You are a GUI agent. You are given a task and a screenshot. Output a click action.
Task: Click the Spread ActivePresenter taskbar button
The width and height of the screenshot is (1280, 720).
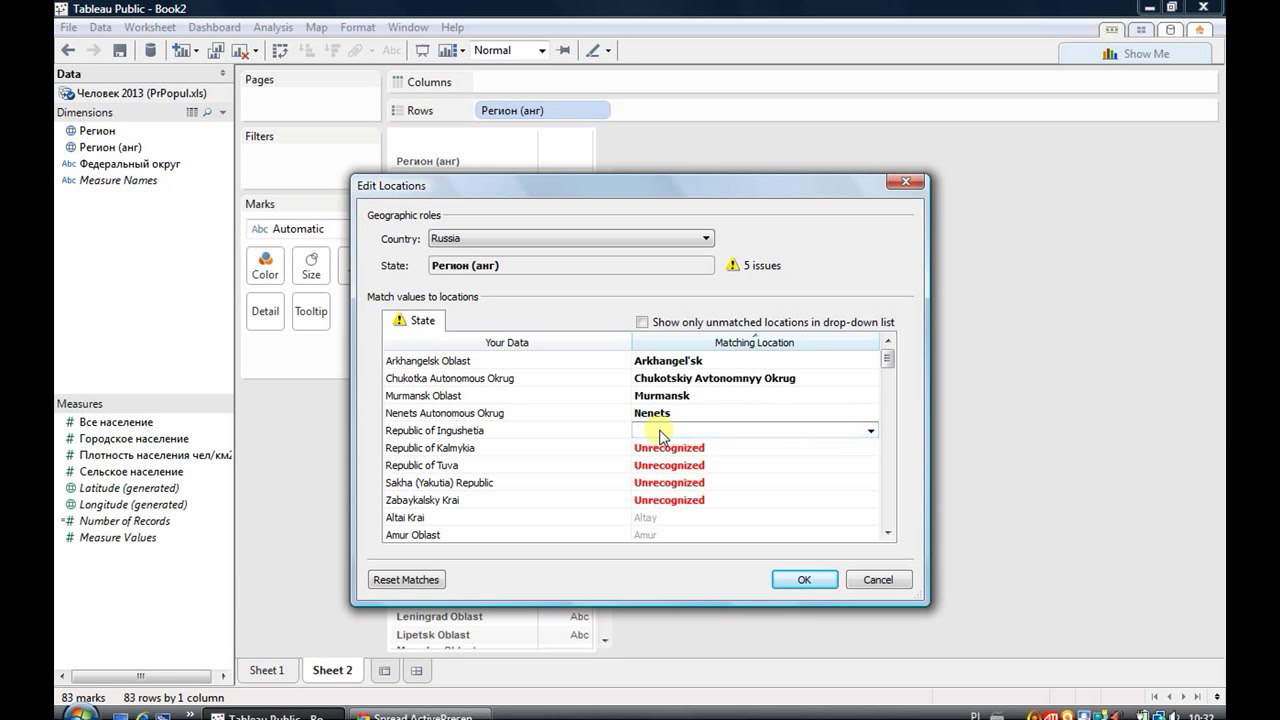420,714
